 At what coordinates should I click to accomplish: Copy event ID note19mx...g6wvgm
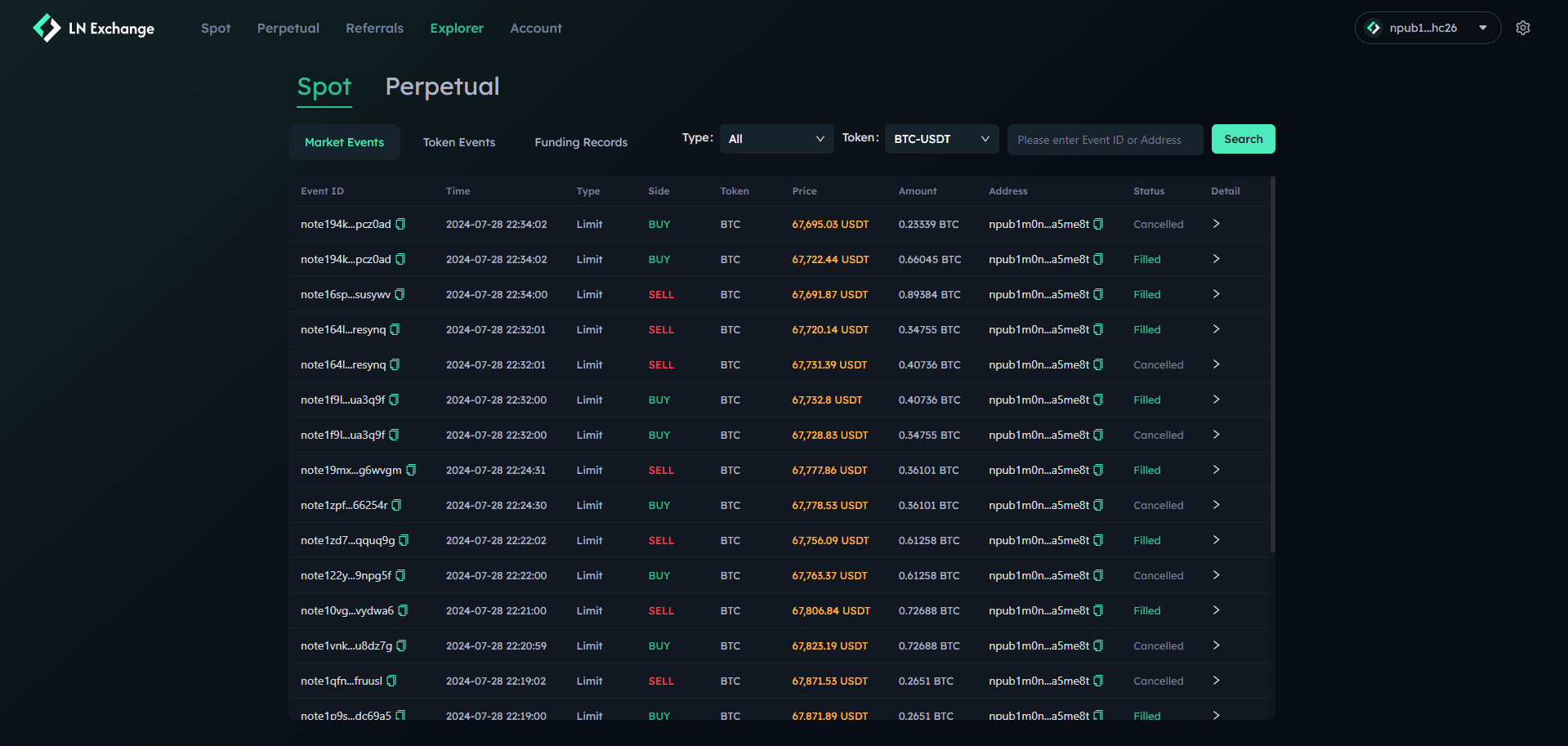411,470
